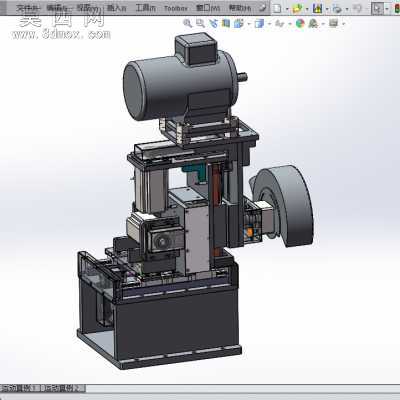Expand the Save dropdown arrow
The width and height of the screenshot is (400, 400).
(x=327, y=9)
